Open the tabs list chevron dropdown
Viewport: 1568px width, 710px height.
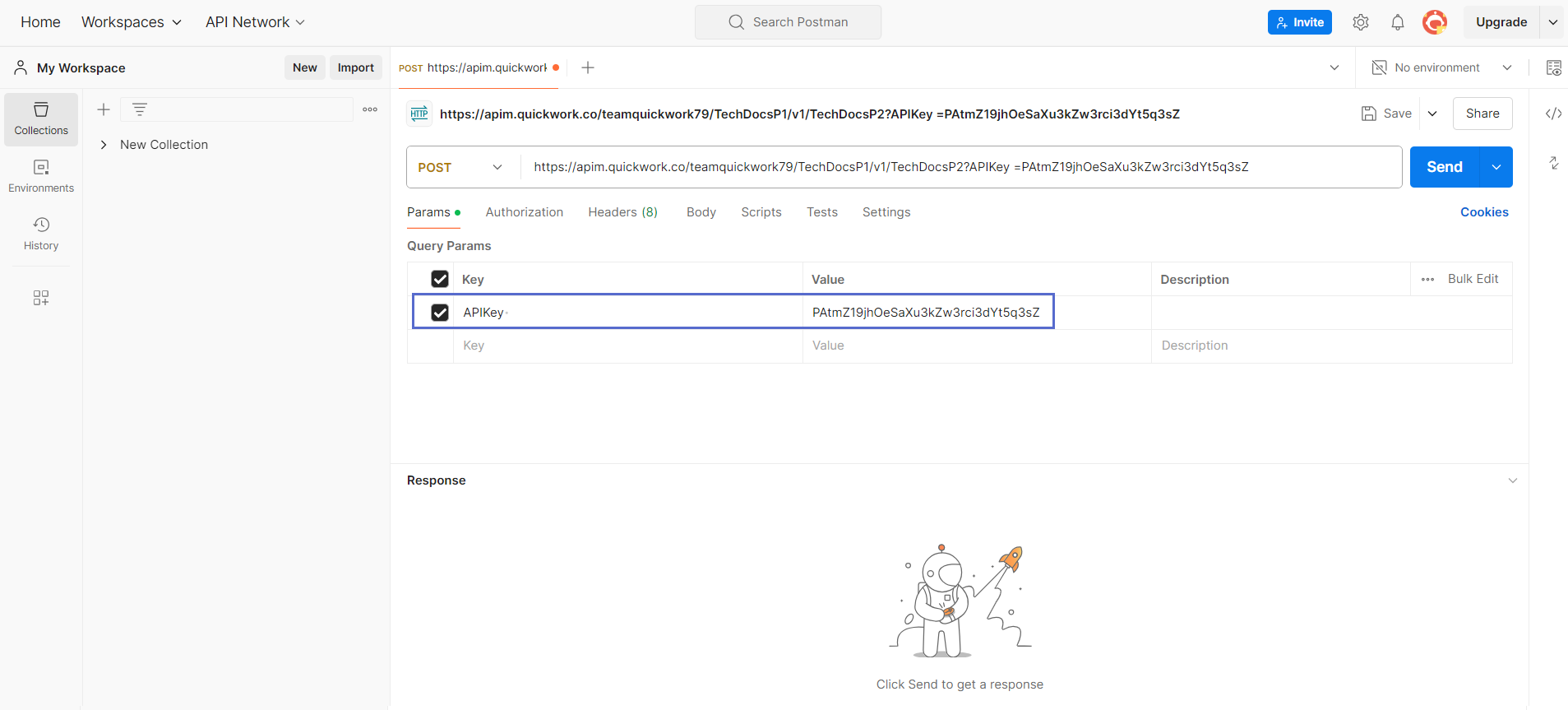1334,67
